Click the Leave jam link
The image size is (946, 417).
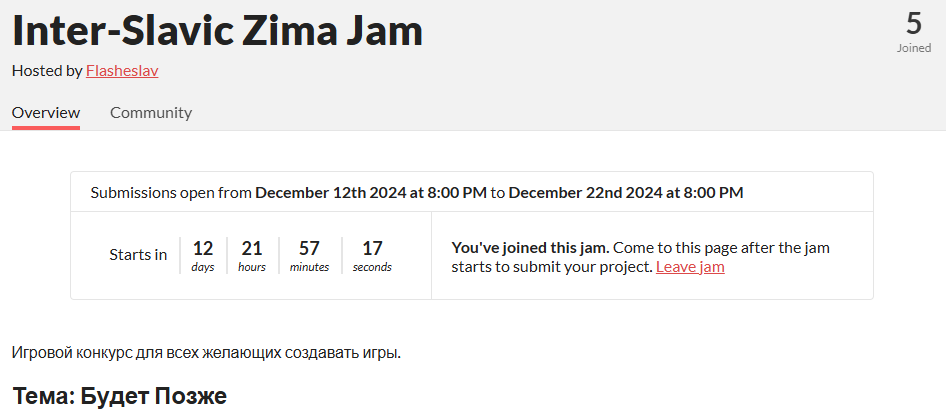point(690,267)
